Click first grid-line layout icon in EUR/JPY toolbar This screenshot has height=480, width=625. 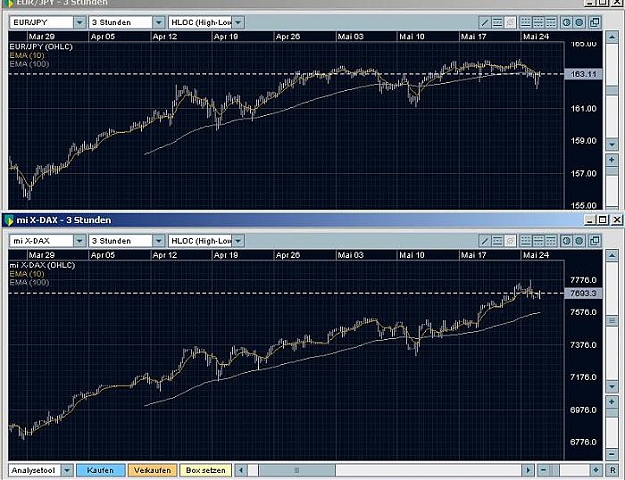point(526,22)
